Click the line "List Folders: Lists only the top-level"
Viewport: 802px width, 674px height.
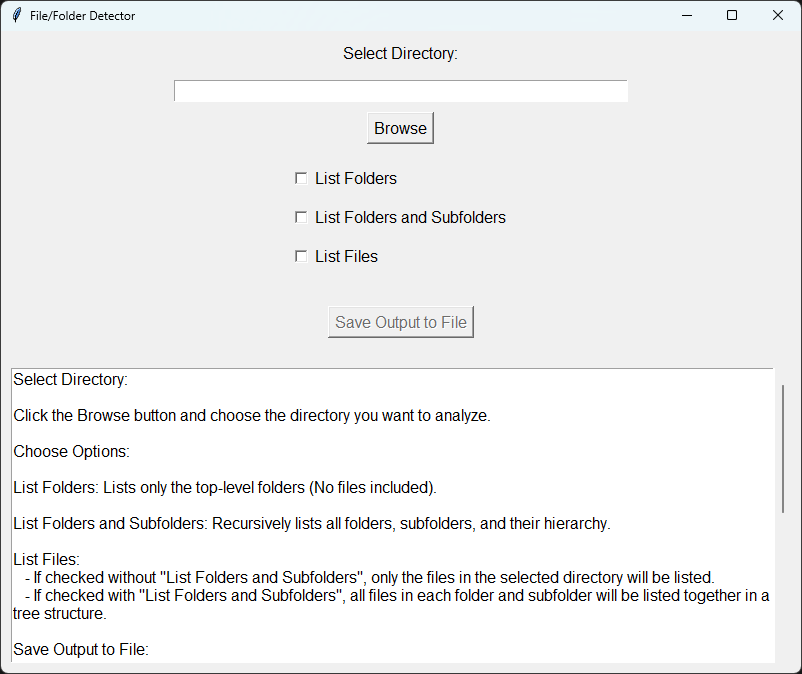click(225, 488)
